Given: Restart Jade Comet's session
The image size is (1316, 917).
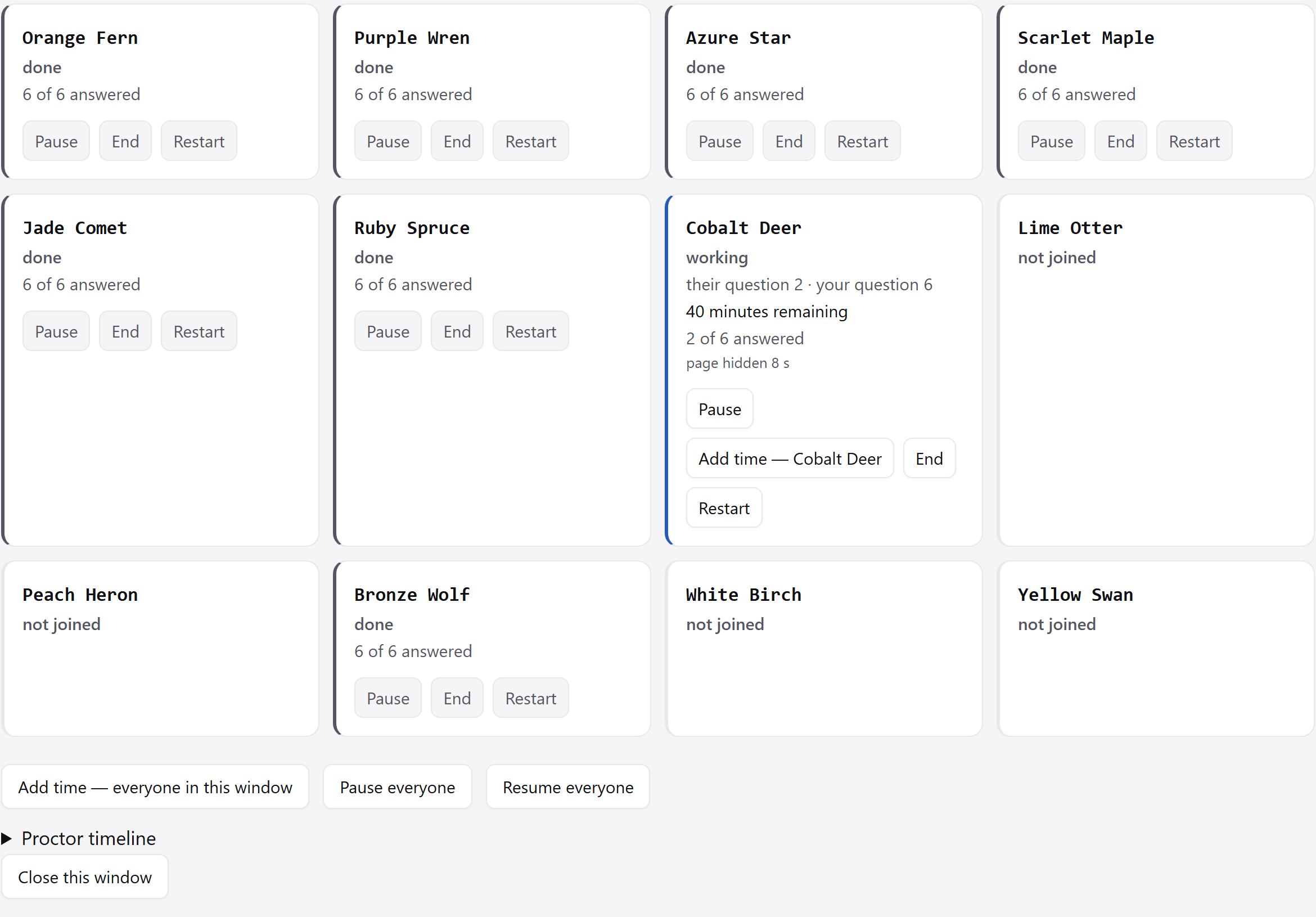Looking at the screenshot, I should tap(199, 331).
